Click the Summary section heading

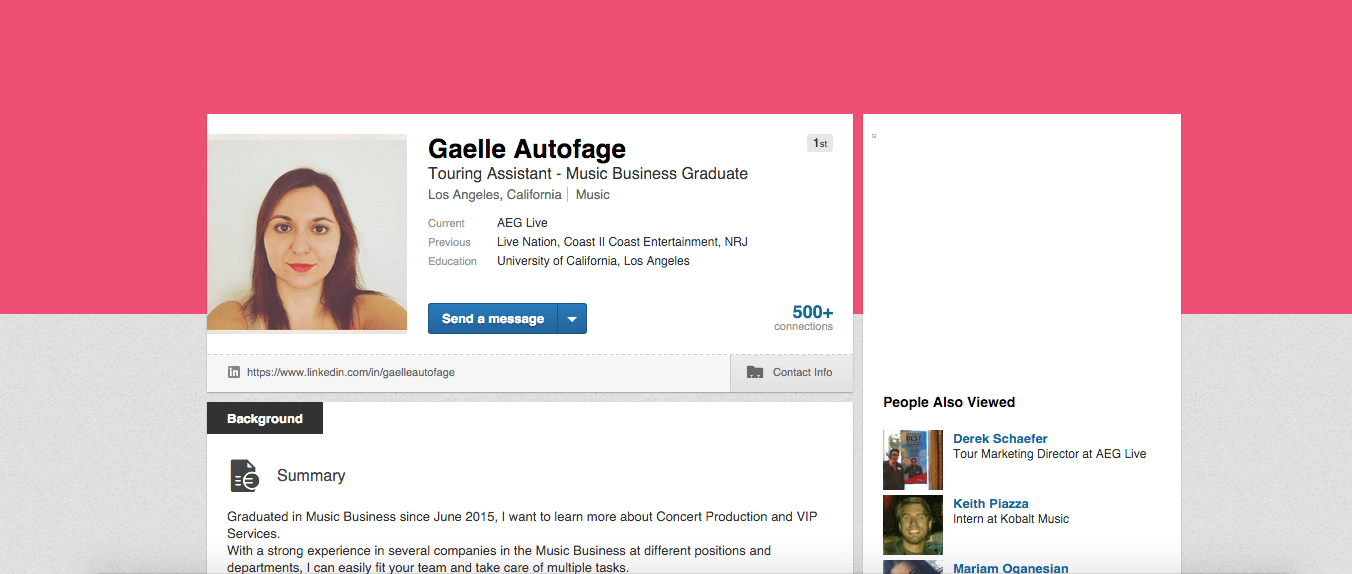tap(311, 476)
